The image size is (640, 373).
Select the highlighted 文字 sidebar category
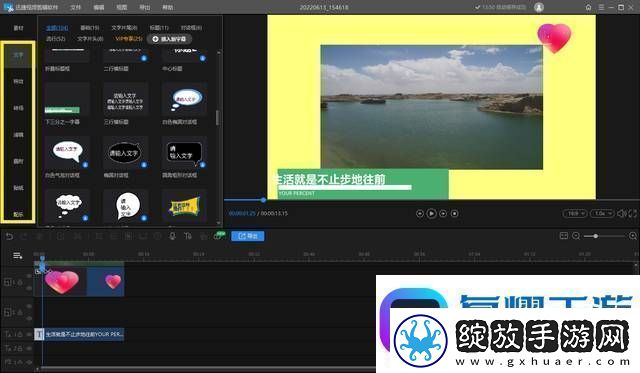pyautogui.click(x=18, y=55)
